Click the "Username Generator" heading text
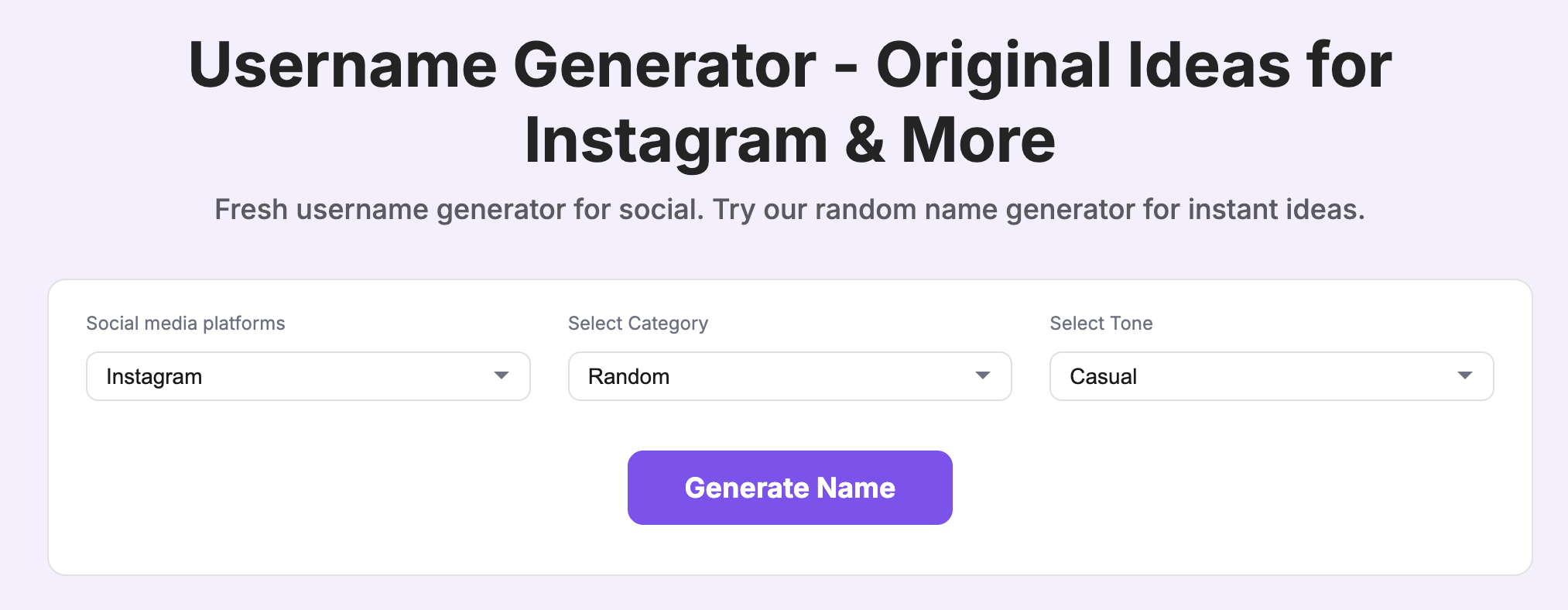Viewport: 1568px width, 610px height. tap(502, 66)
